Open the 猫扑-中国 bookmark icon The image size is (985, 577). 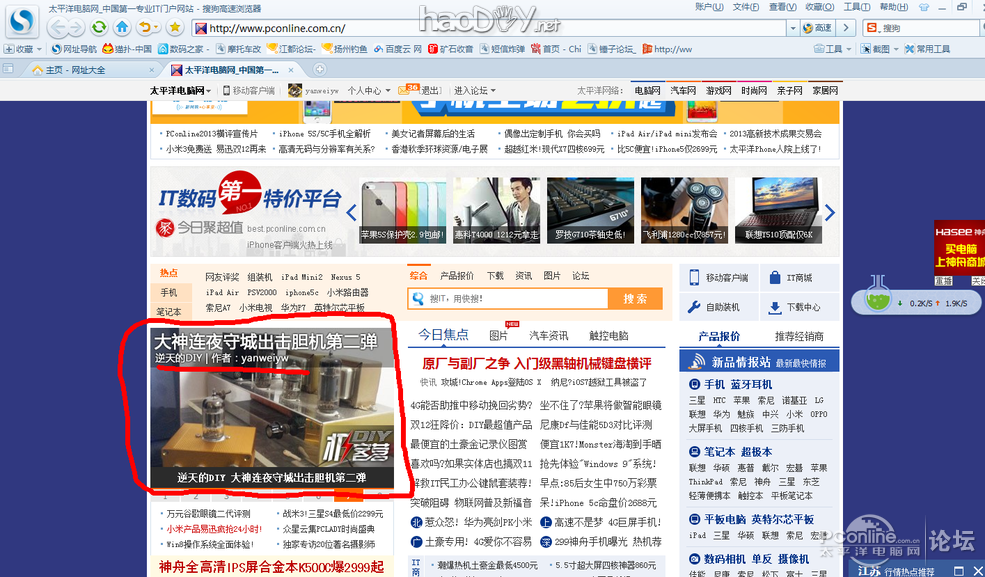coord(107,48)
